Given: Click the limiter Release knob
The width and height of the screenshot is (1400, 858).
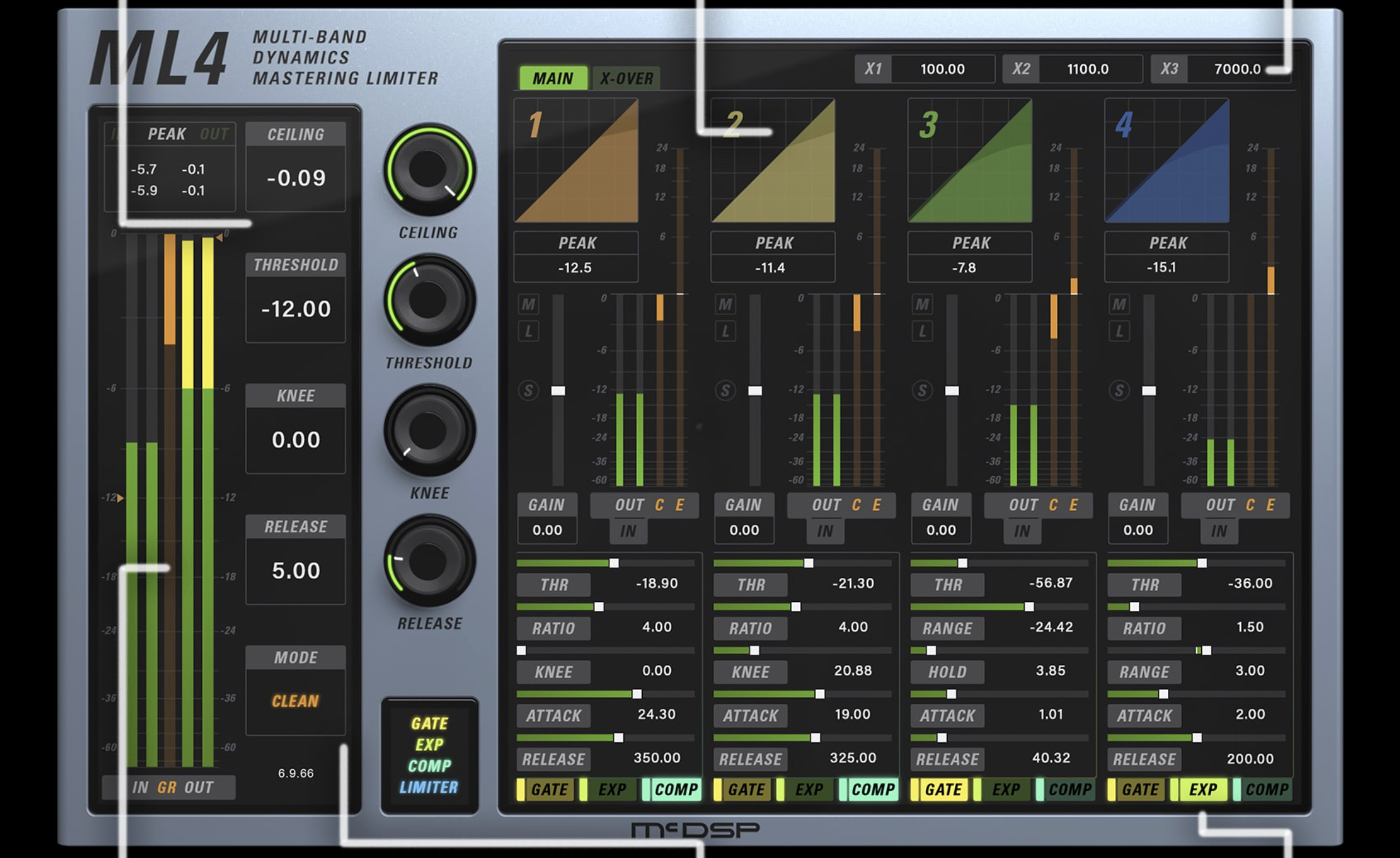Looking at the screenshot, I should pos(429,560).
